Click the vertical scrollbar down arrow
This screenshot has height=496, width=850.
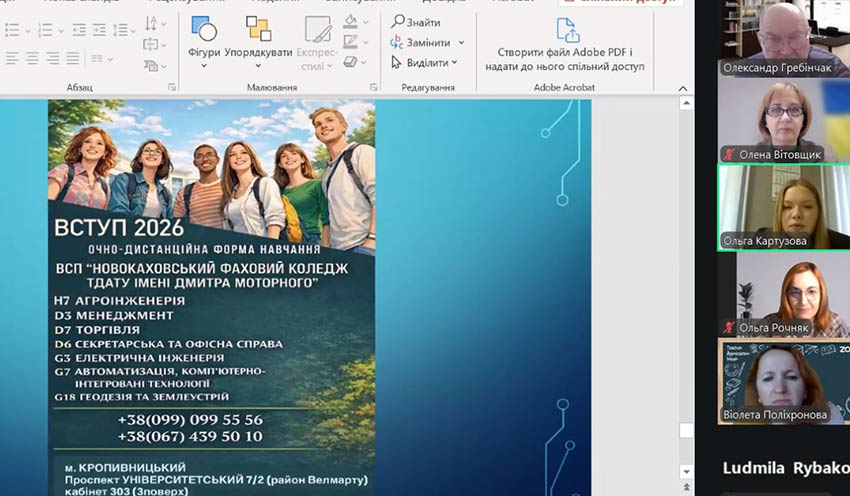tap(685, 471)
